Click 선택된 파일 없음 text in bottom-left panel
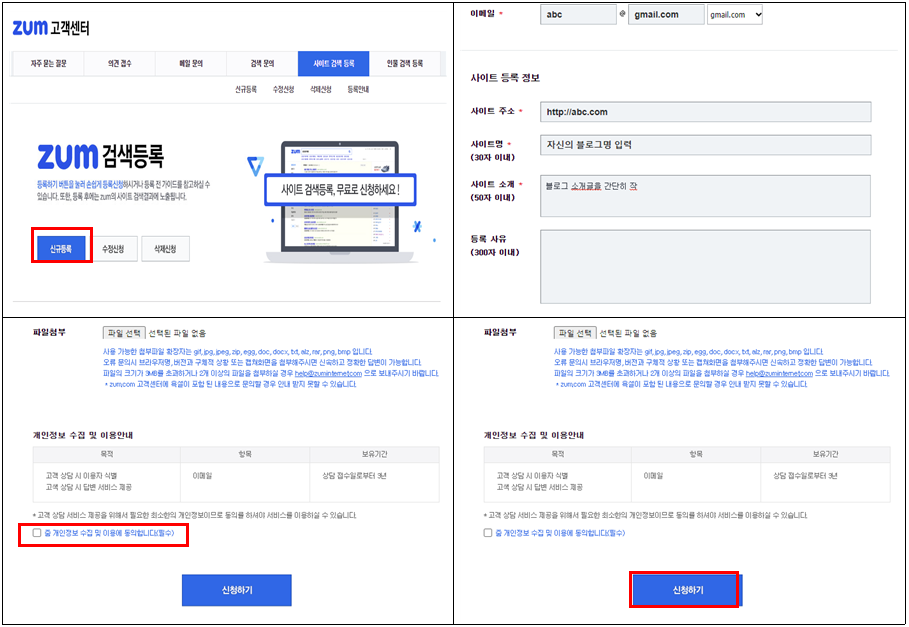The height and width of the screenshot is (627, 909). 177,333
